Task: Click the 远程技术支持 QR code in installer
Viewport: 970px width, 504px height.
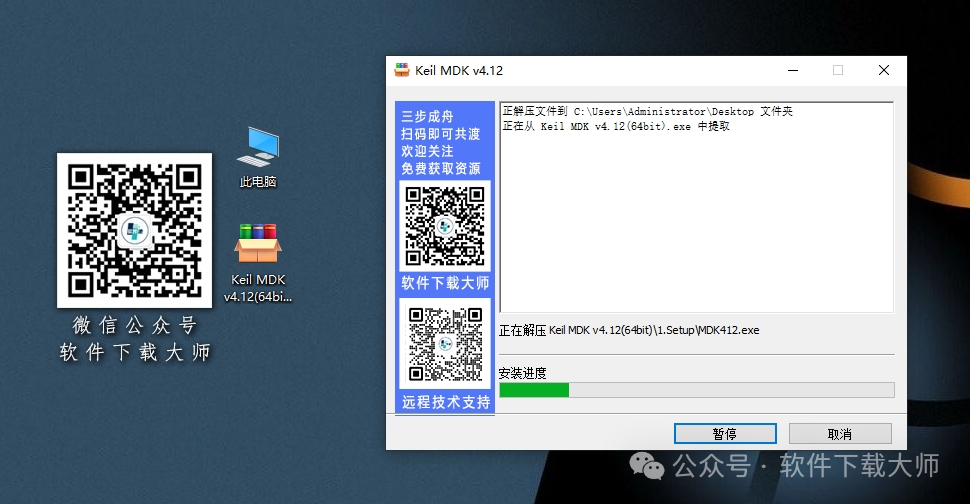Action: (x=445, y=343)
